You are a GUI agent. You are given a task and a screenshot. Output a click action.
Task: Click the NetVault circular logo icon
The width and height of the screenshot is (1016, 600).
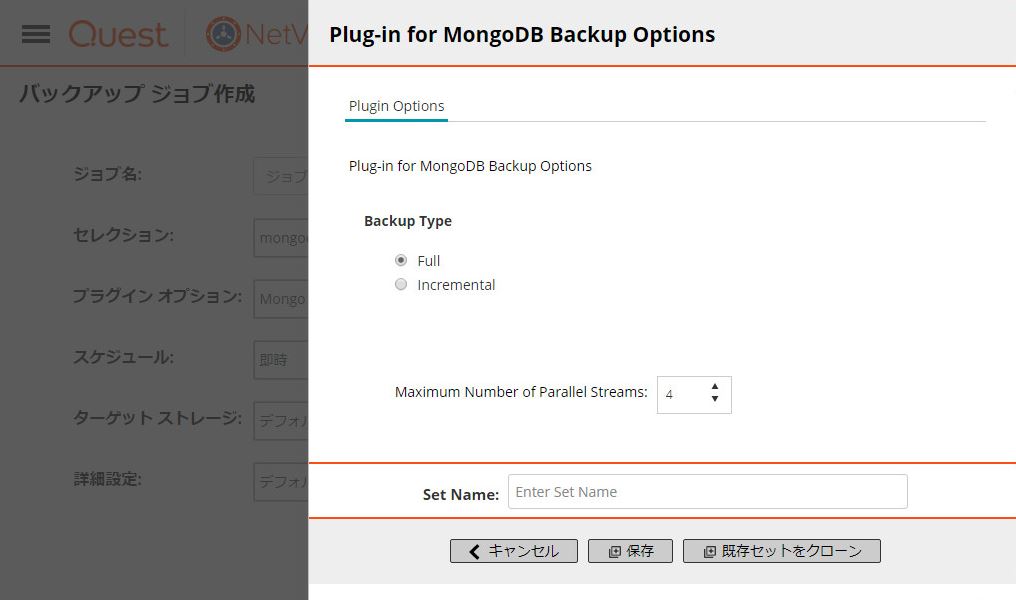click(x=223, y=34)
